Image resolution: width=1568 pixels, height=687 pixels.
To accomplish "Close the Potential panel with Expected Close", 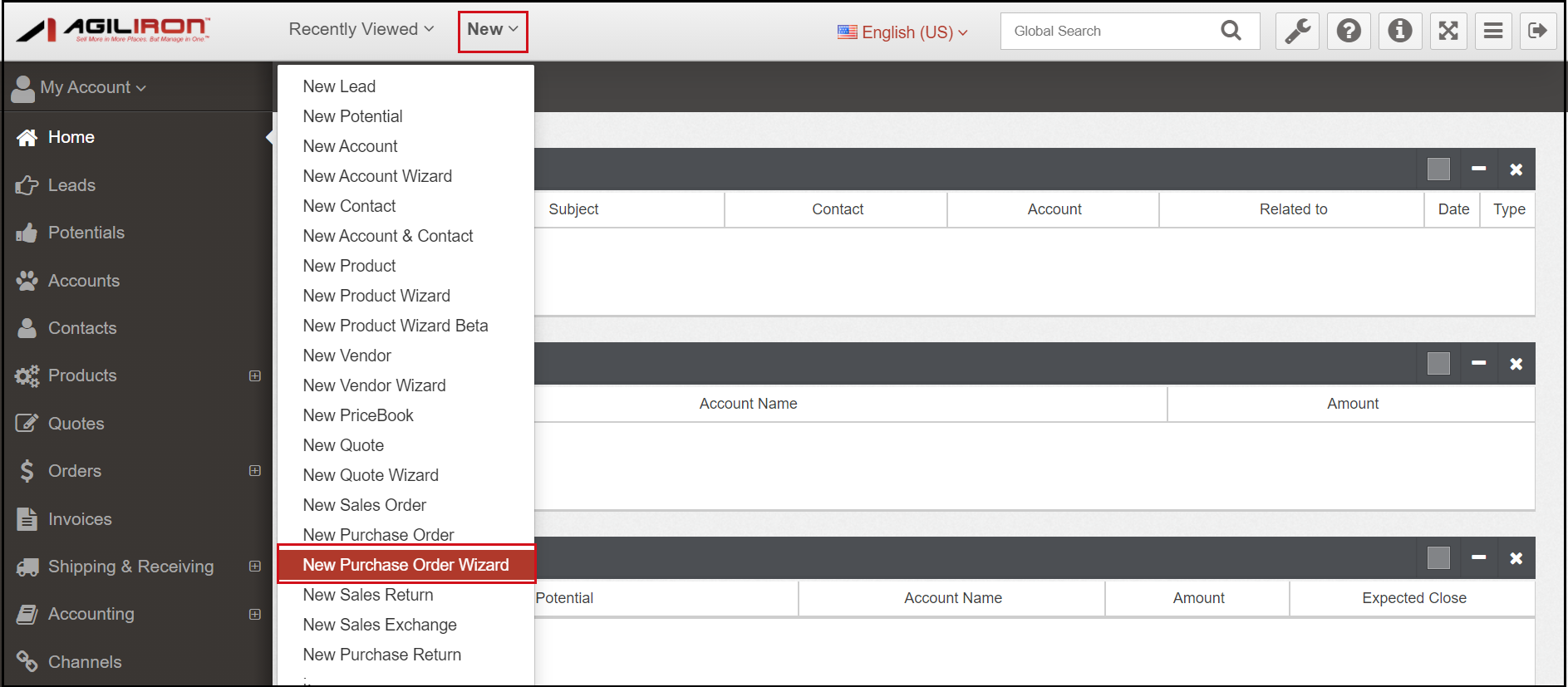I will tap(1516, 558).
